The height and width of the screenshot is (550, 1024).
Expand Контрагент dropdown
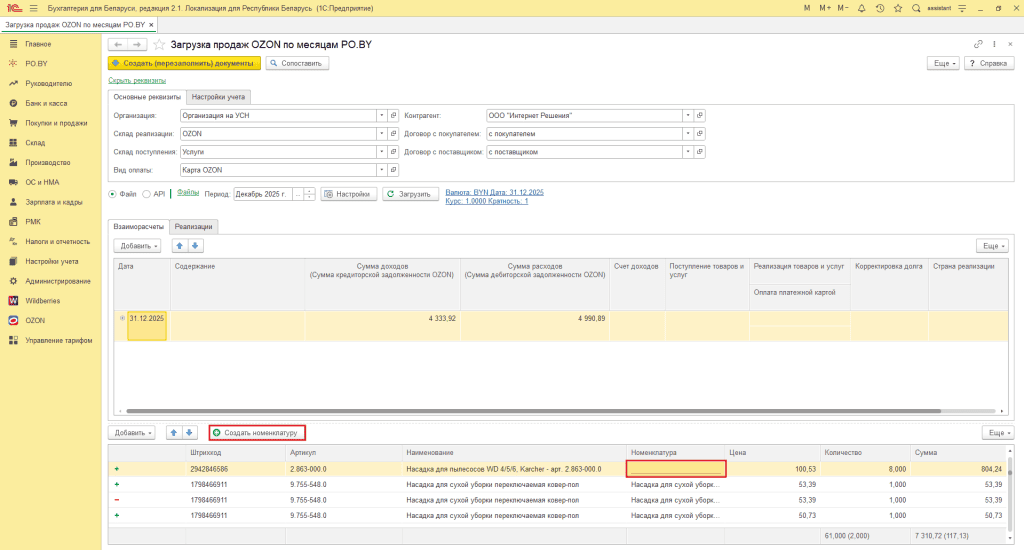[688, 116]
